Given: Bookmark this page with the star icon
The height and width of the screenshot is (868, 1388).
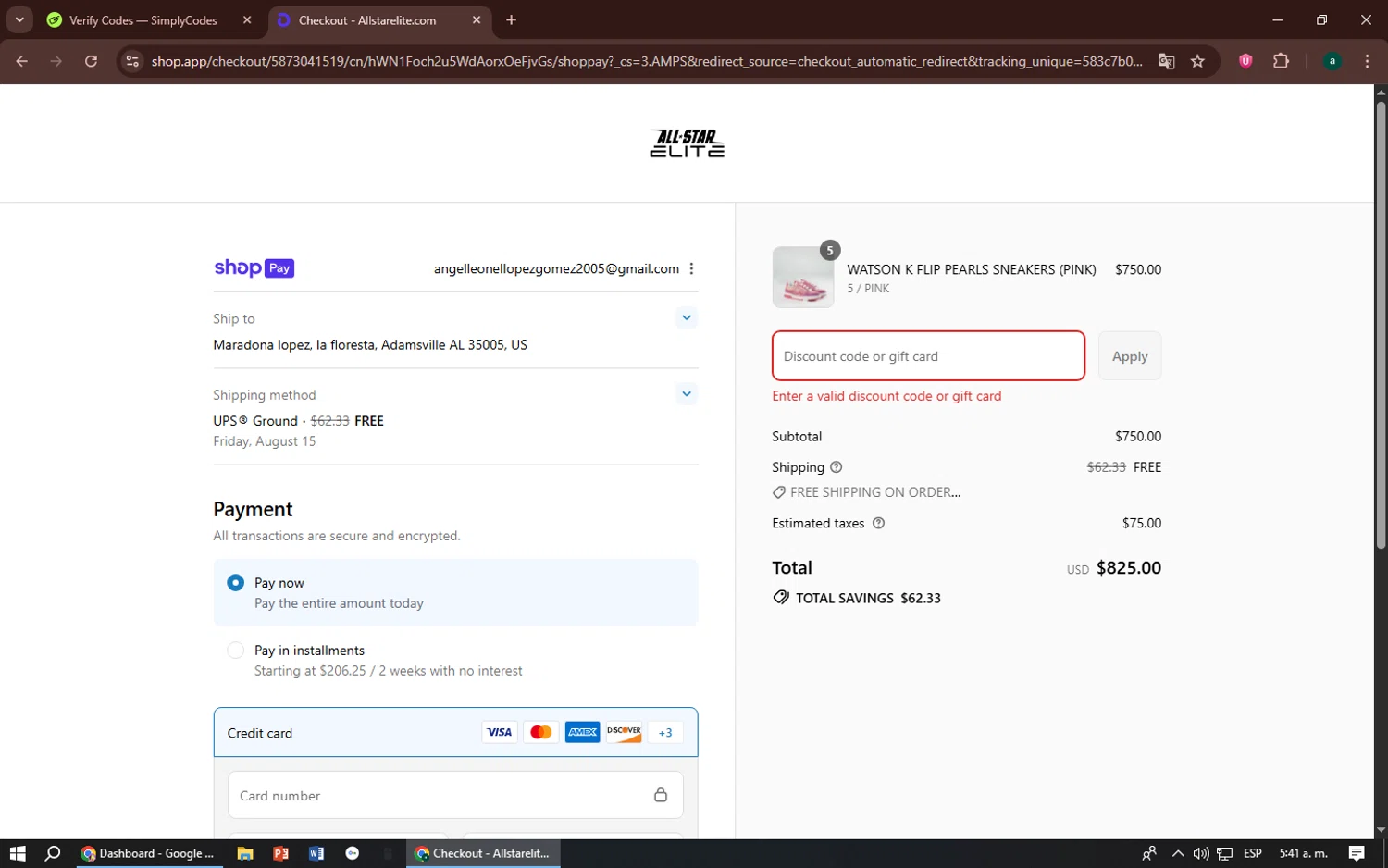Looking at the screenshot, I should pyautogui.click(x=1197, y=61).
